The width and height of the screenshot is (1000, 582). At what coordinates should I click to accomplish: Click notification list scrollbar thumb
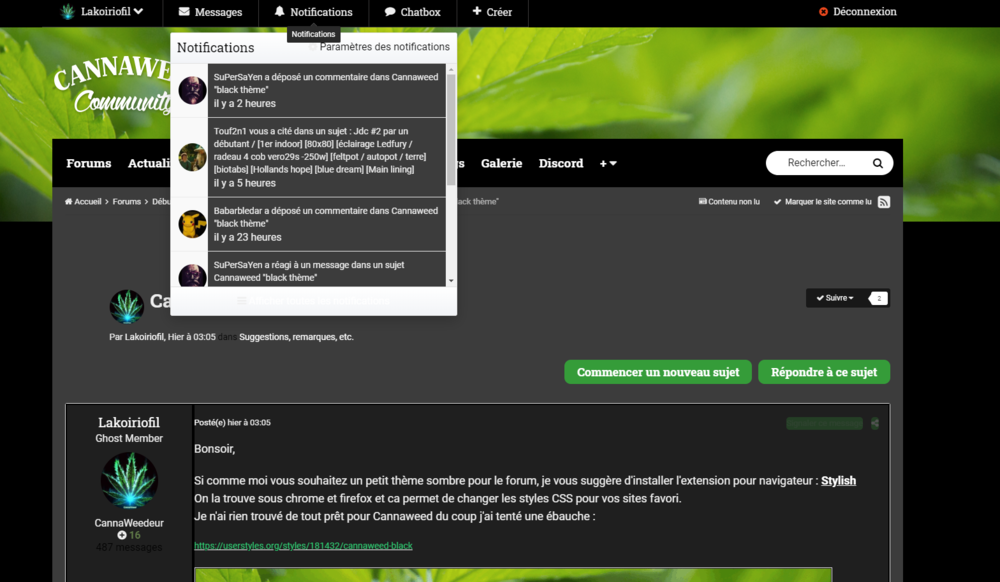(451, 129)
